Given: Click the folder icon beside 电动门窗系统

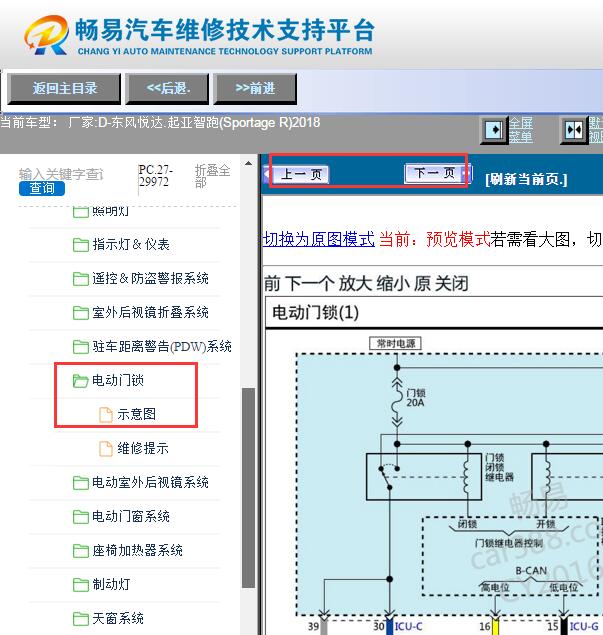Looking at the screenshot, I should point(81,517).
